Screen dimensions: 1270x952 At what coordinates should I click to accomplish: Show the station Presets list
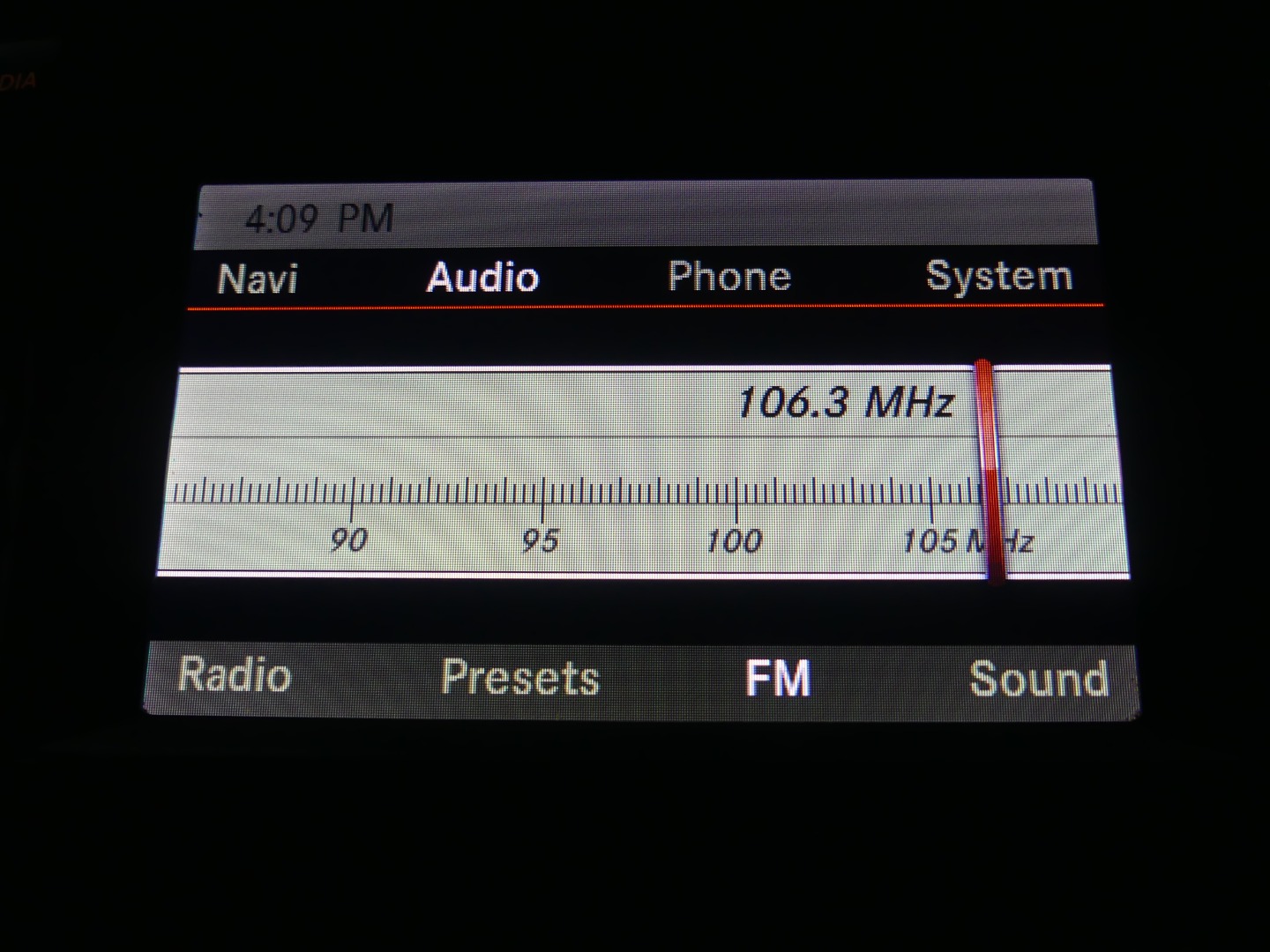[x=519, y=677]
